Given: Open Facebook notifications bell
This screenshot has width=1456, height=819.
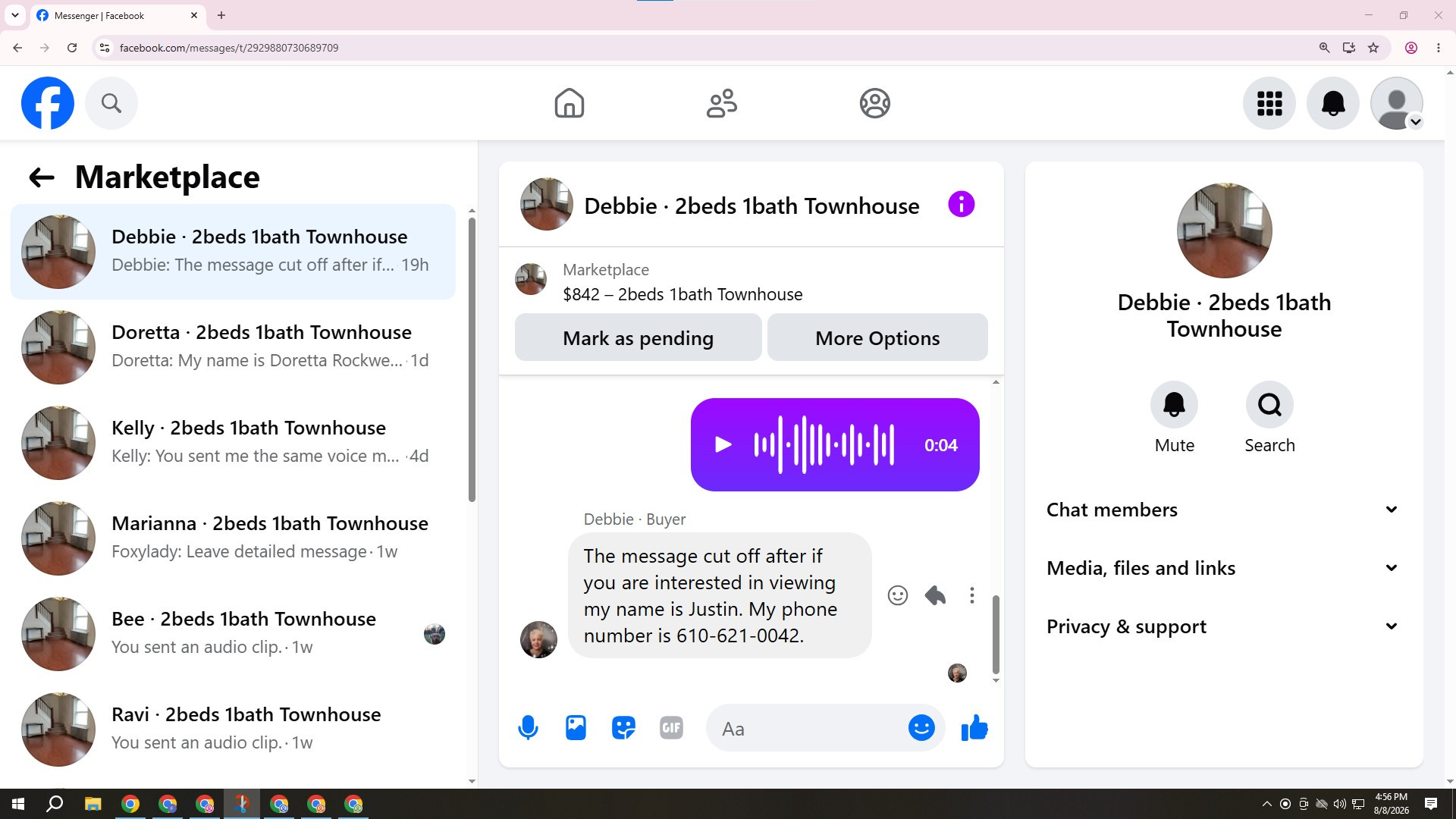Looking at the screenshot, I should pyautogui.click(x=1333, y=103).
